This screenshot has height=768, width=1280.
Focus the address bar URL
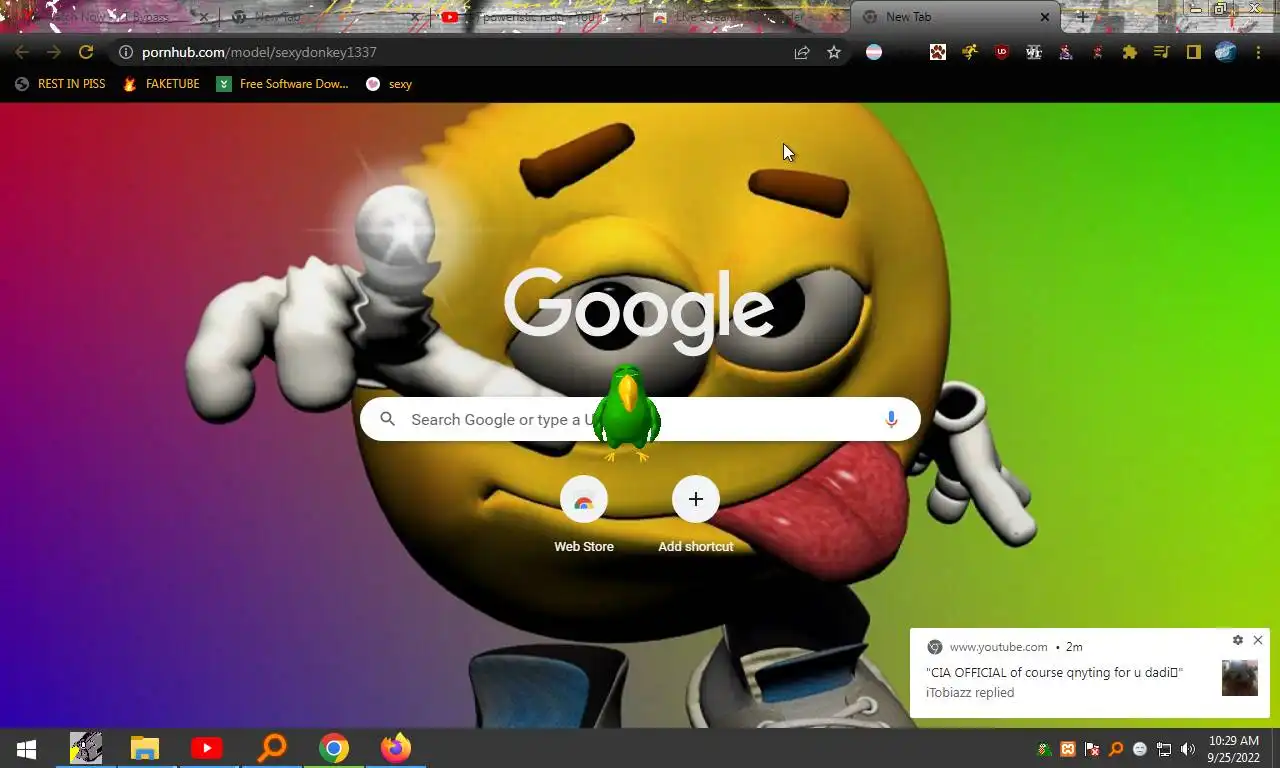(260, 52)
